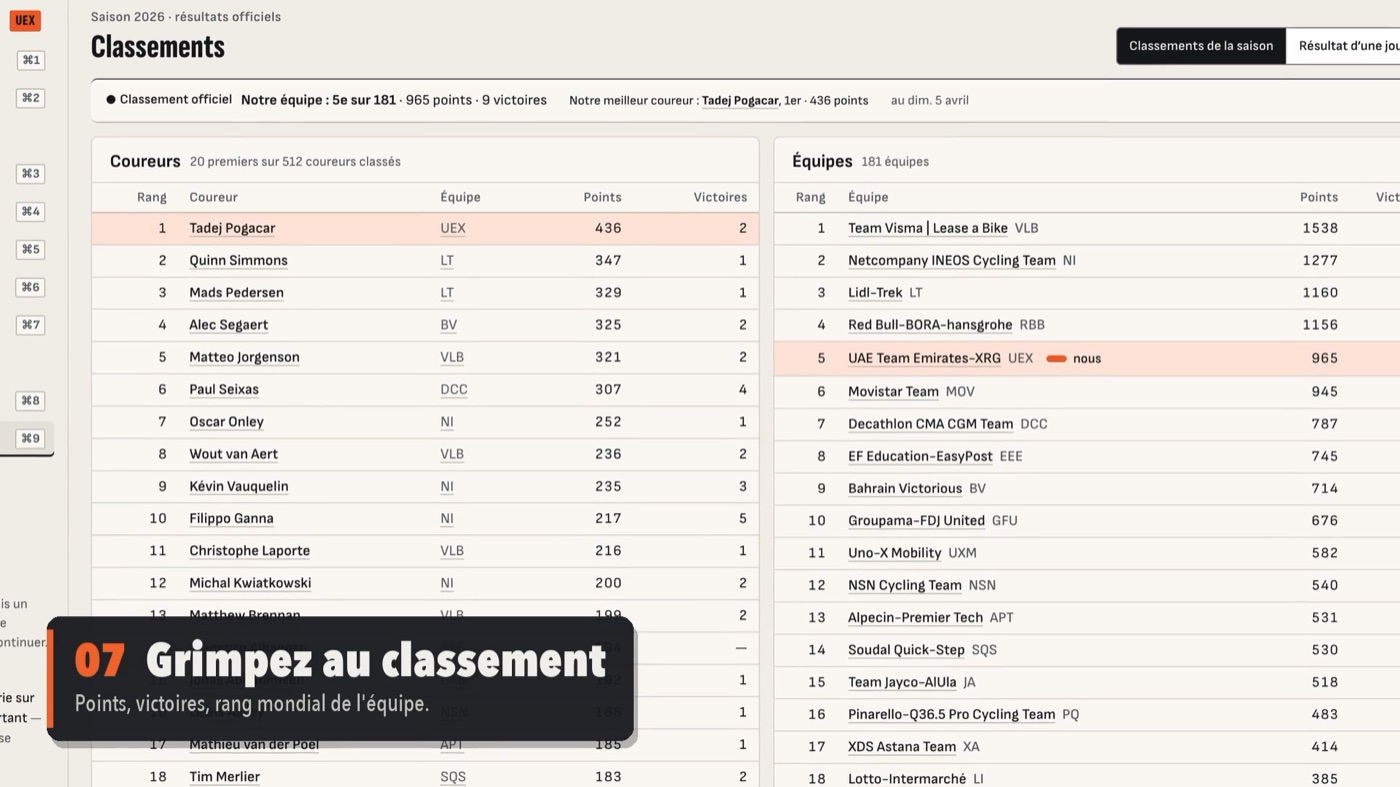The image size is (1400, 787).
Task: Open XDS Astana Team
Action: coord(902,747)
